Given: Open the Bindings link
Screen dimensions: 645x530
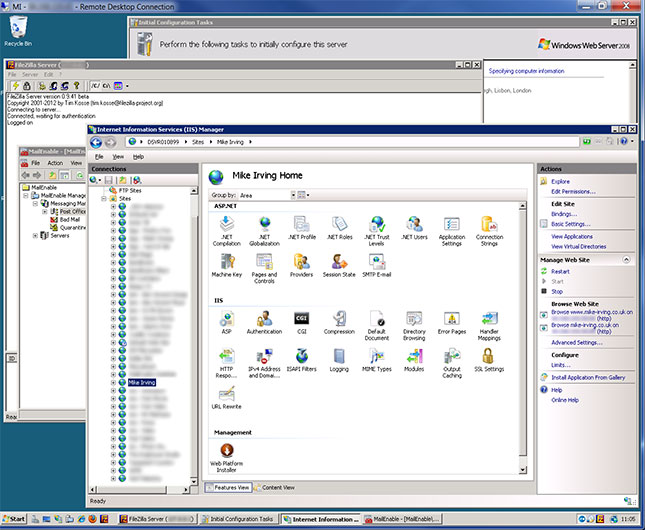Looking at the screenshot, I should (x=564, y=214).
